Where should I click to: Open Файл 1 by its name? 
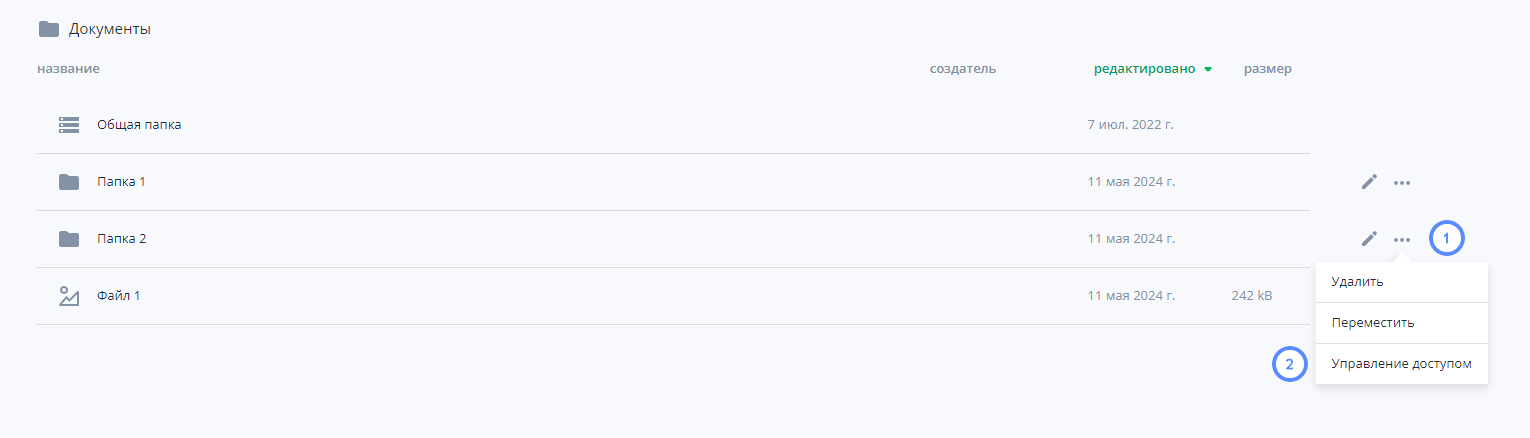118,296
